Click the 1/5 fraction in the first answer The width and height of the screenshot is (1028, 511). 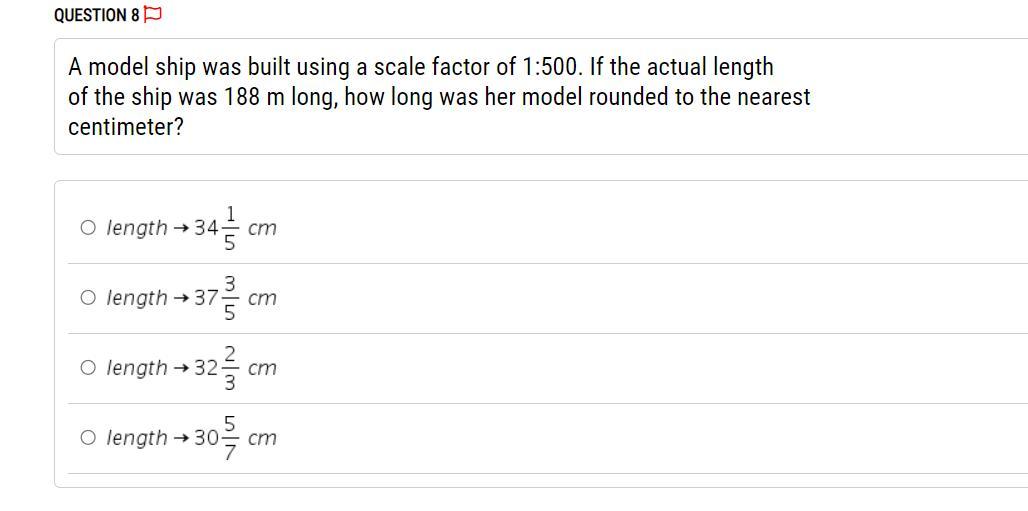coord(231,228)
